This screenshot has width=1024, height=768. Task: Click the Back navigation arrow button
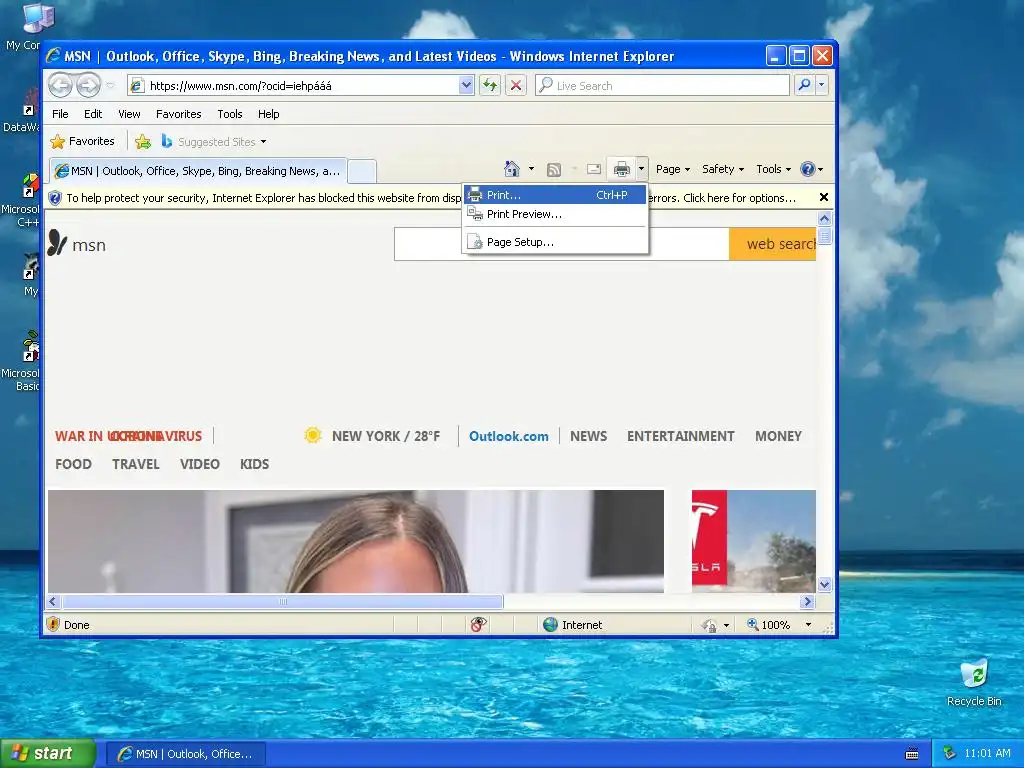pyautogui.click(x=60, y=86)
